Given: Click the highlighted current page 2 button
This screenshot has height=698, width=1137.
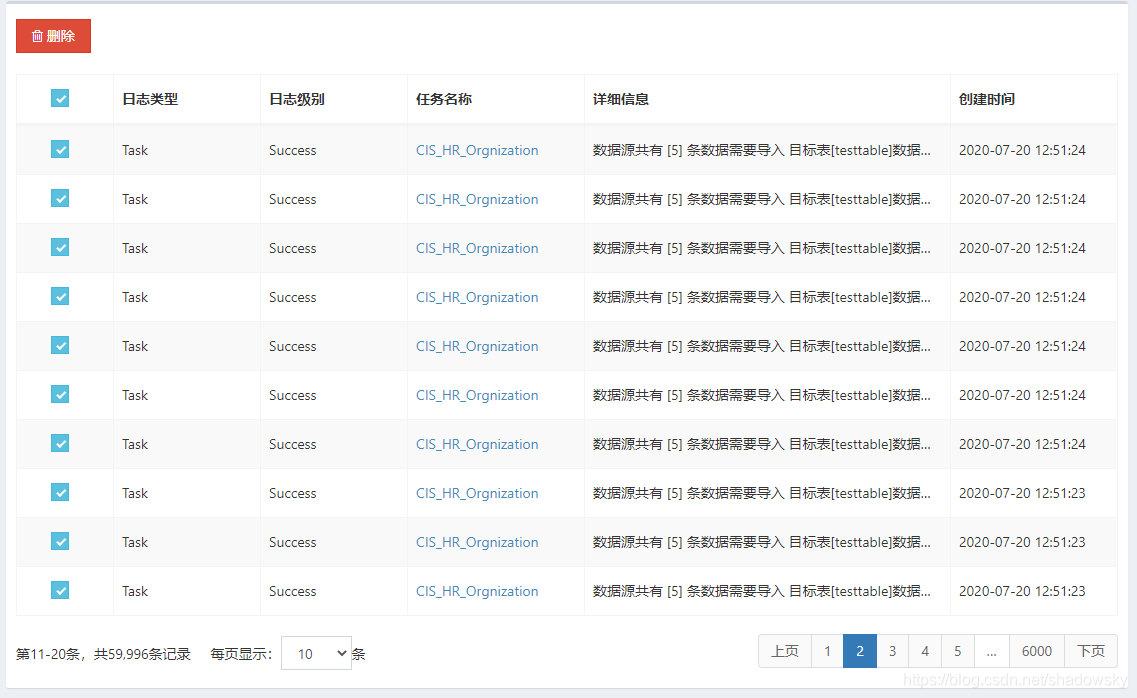Looking at the screenshot, I should point(860,651).
